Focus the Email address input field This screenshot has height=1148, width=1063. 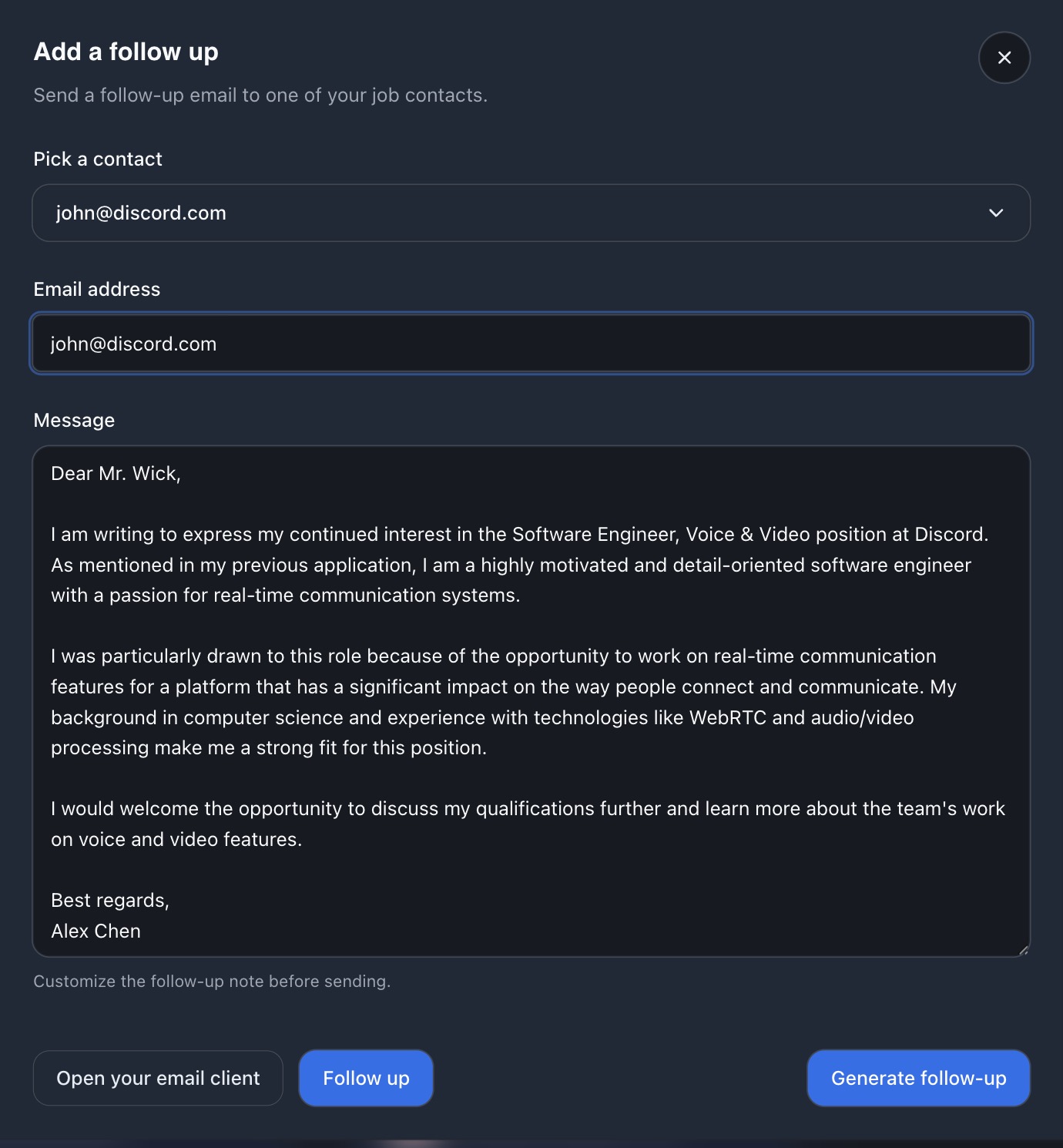point(531,344)
